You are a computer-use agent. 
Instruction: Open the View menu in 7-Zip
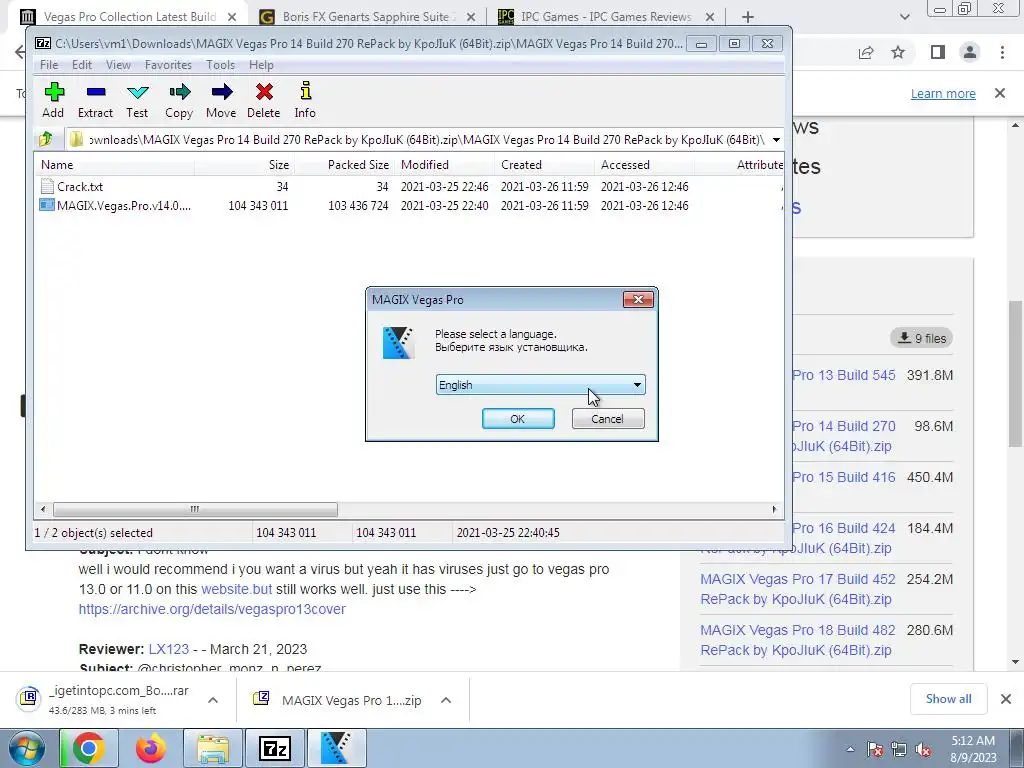tap(118, 65)
